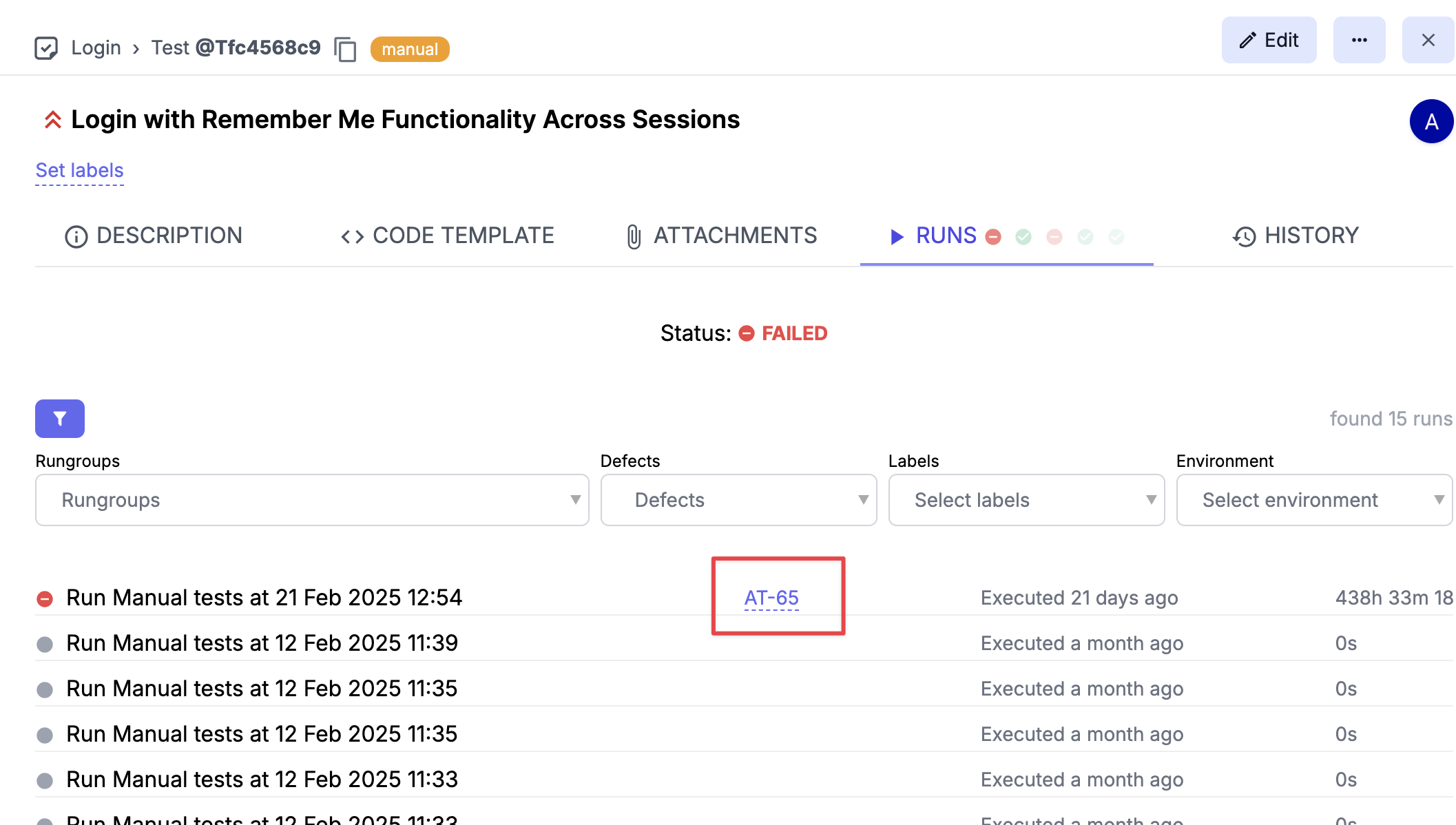Click the red priority chevron before the title
1456x825 pixels.
[x=52, y=120]
